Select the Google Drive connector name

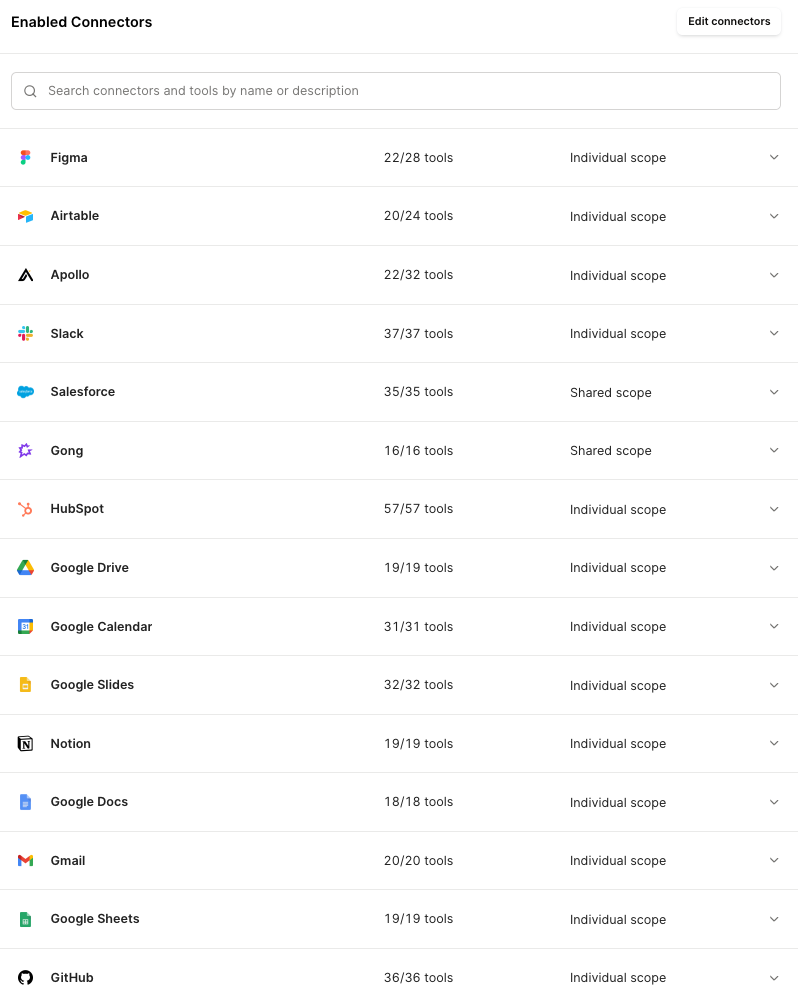point(90,568)
